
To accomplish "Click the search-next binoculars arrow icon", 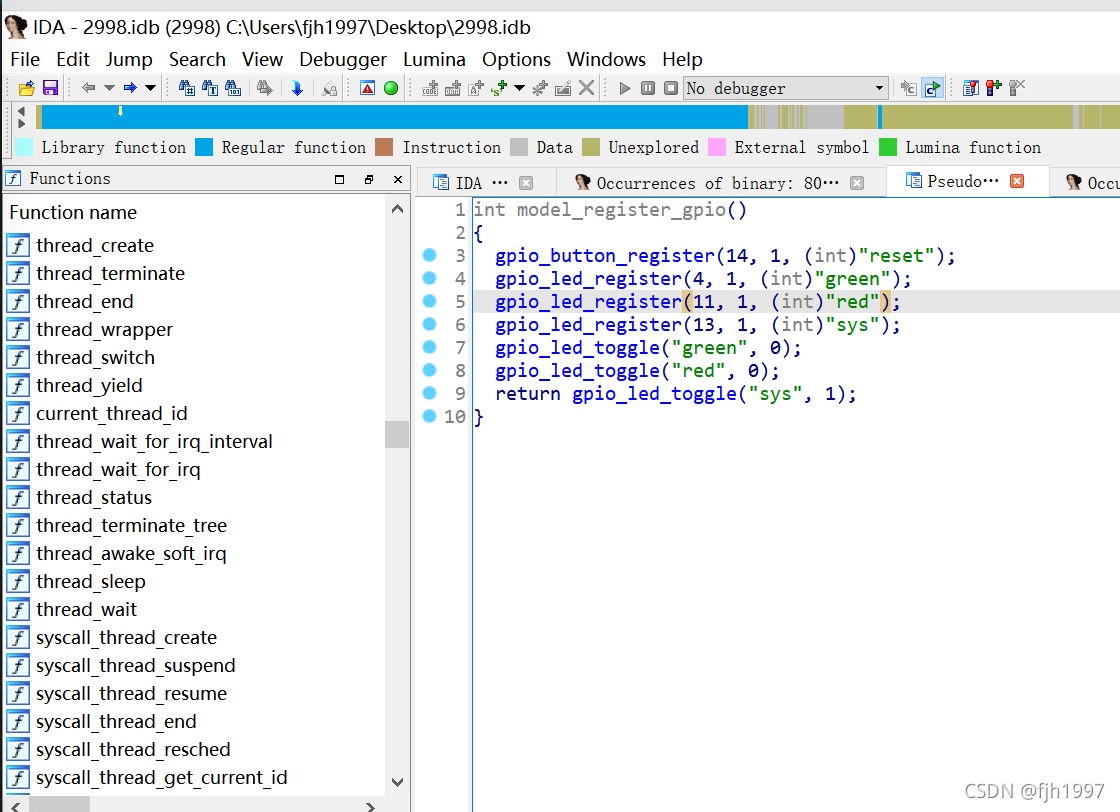I will pyautogui.click(x=265, y=88).
